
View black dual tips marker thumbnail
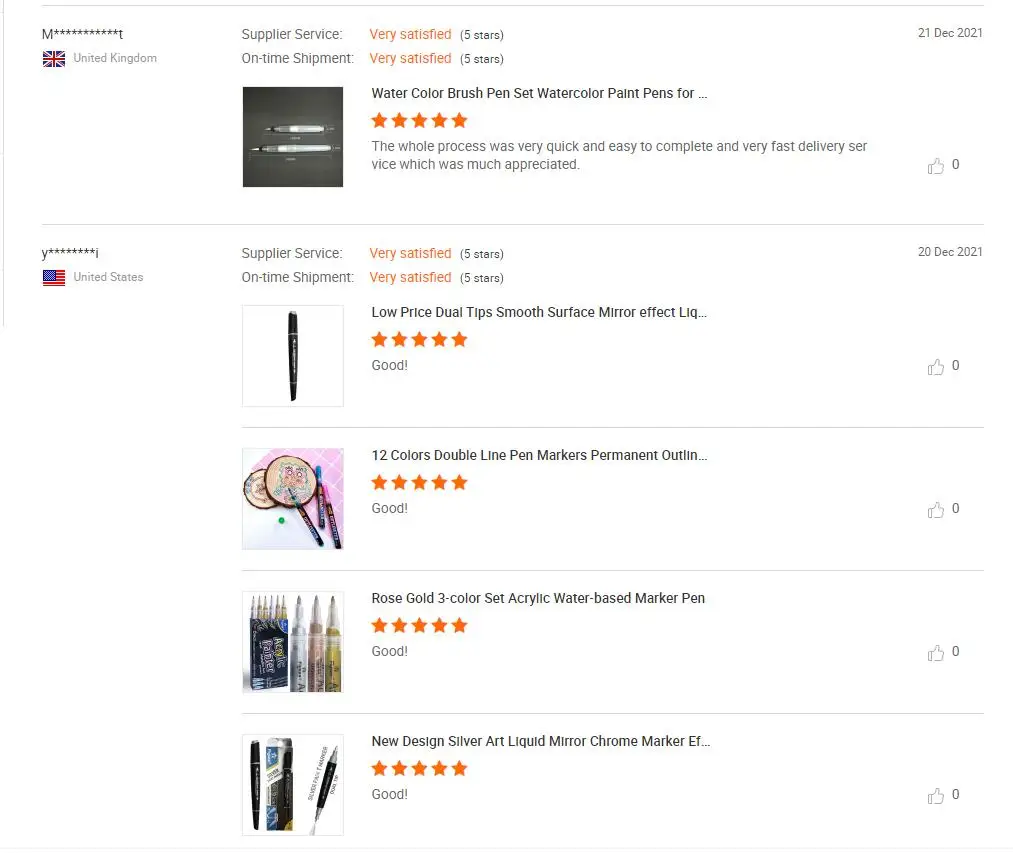pyautogui.click(x=293, y=356)
